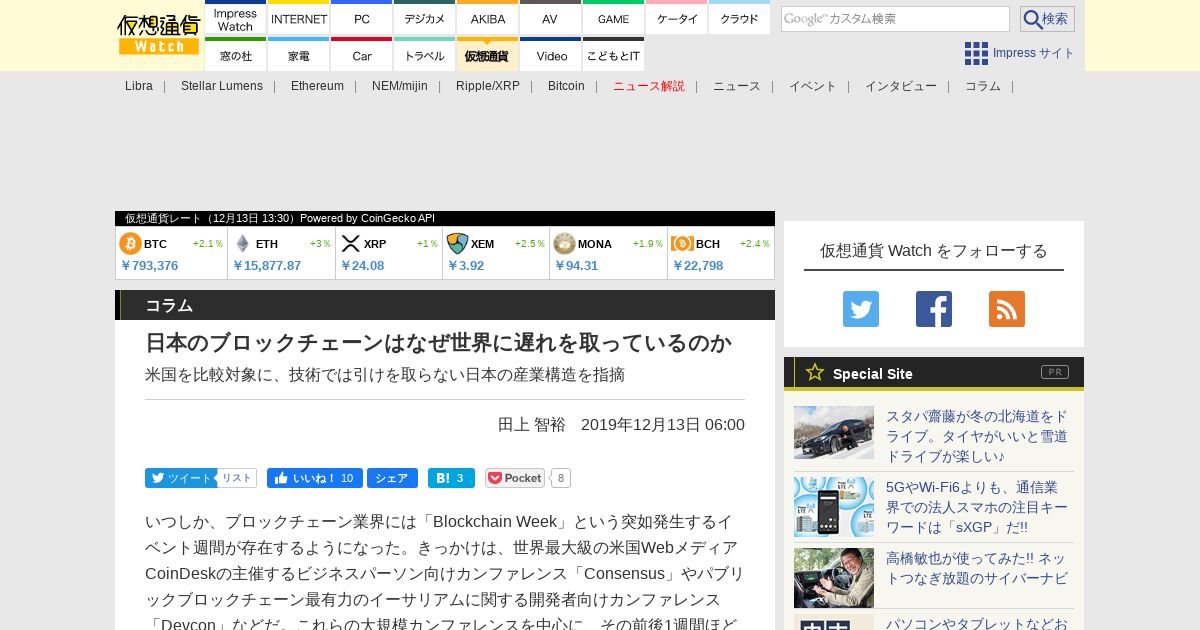Save article to Pocket
The width and height of the screenshot is (1200, 630).
click(x=515, y=478)
